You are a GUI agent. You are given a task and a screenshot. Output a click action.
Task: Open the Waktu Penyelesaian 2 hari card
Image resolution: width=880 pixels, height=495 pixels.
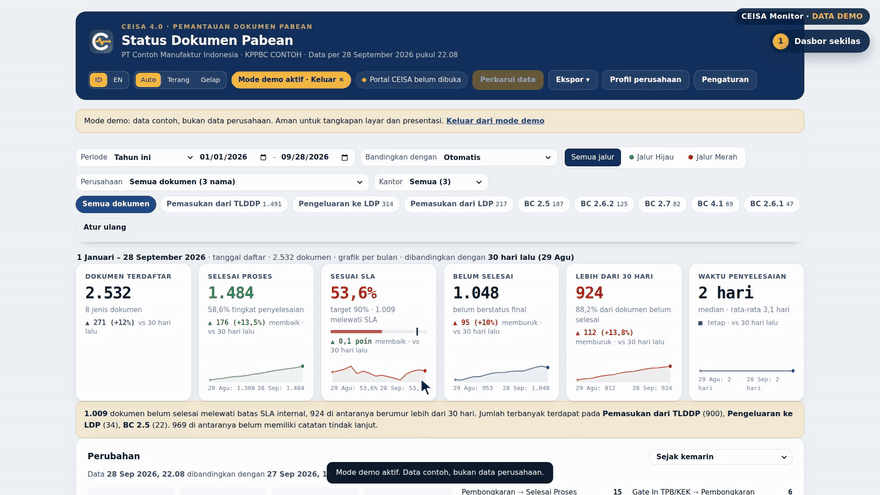tap(746, 332)
